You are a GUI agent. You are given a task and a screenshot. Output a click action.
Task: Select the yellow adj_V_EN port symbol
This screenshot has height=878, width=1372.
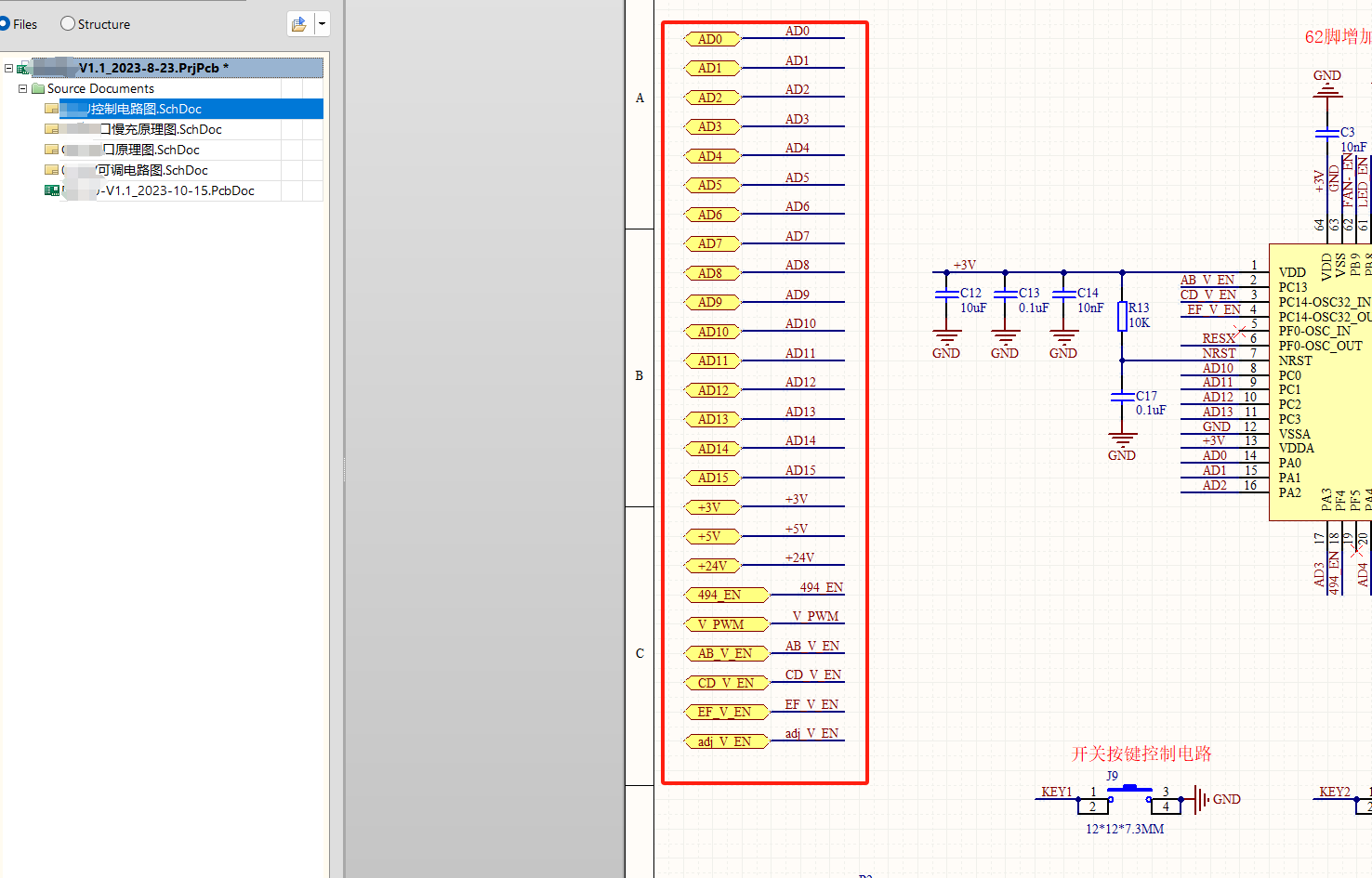tap(727, 741)
